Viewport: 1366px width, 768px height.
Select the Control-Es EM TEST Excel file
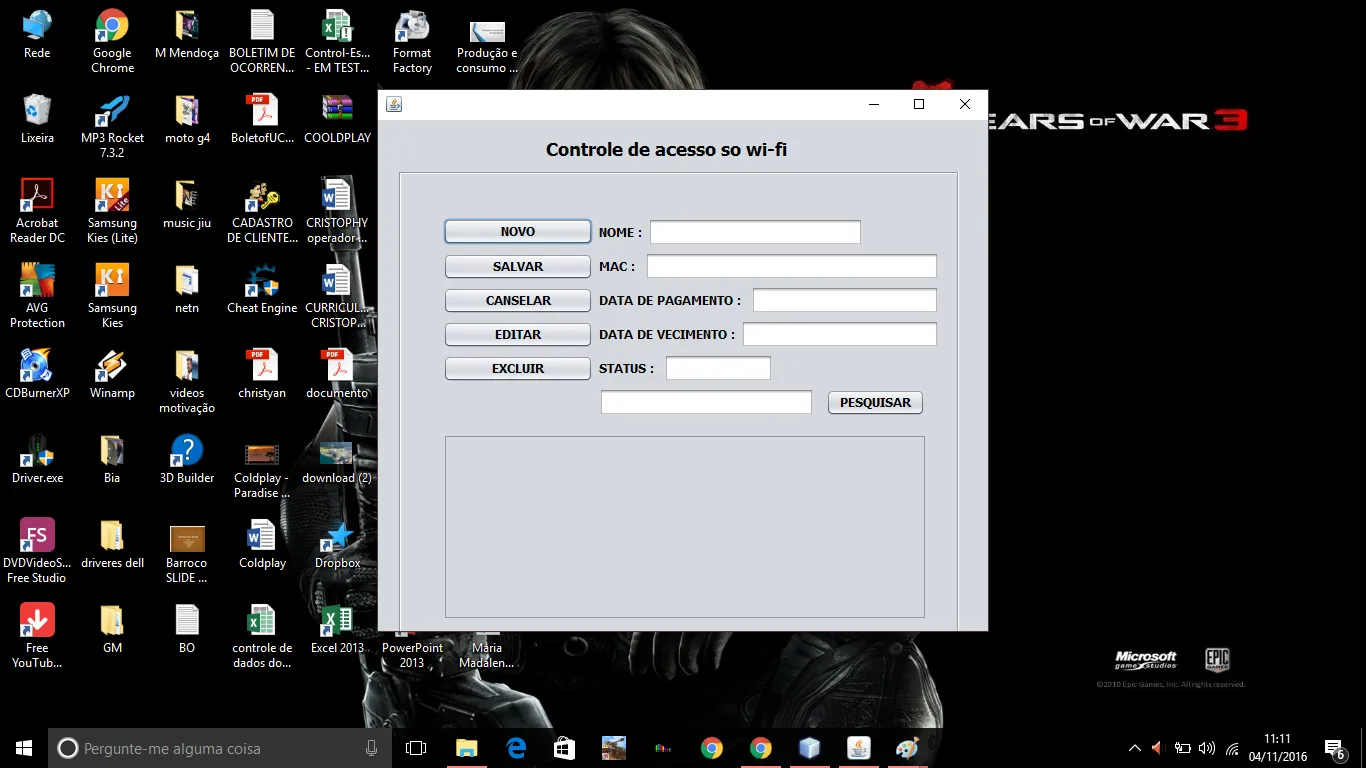click(337, 42)
